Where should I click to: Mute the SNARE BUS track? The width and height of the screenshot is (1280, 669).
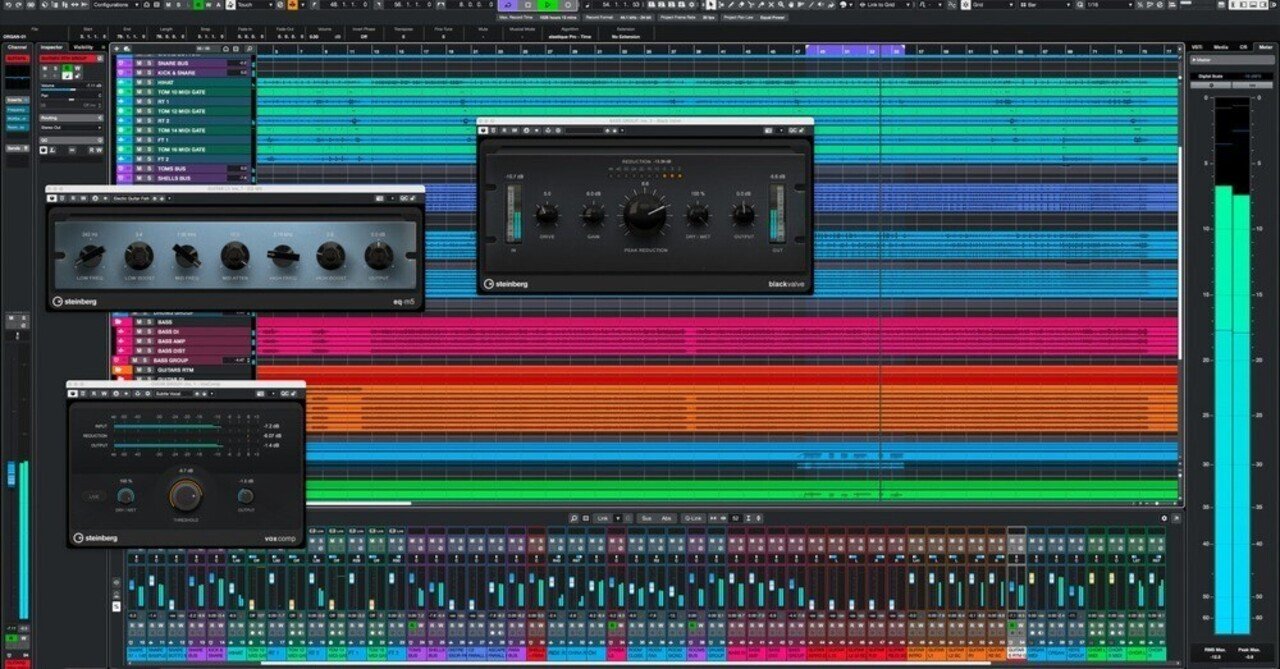(138, 62)
